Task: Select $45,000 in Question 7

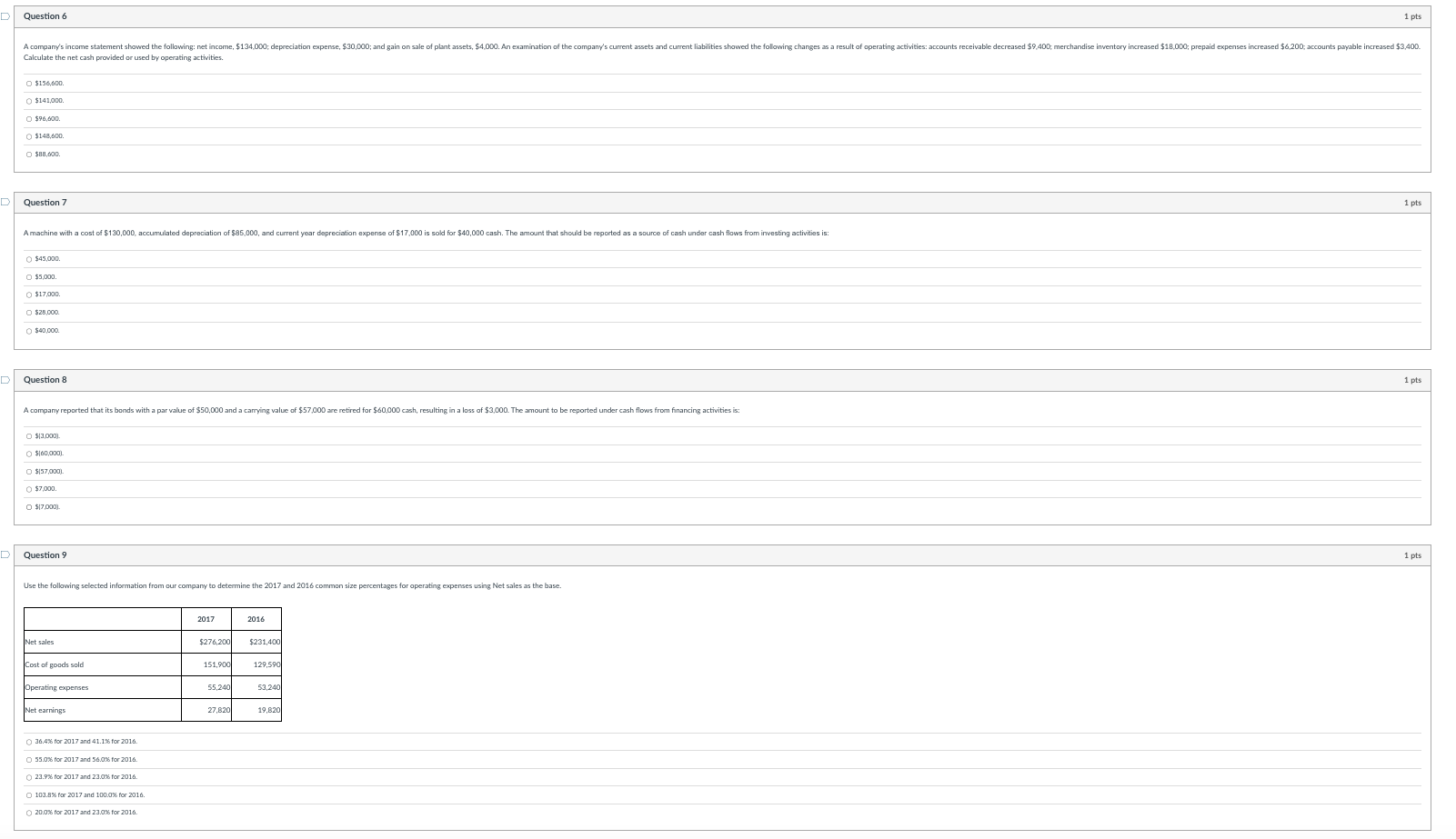Action: (x=29, y=258)
